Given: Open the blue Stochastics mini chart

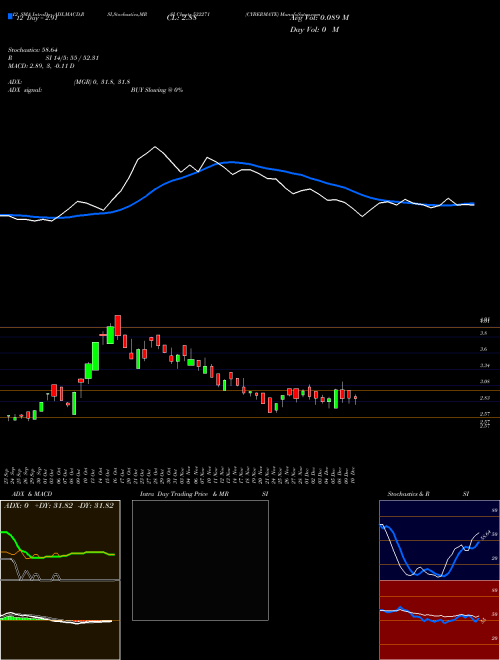Looking at the screenshot, I should (x=439, y=540).
